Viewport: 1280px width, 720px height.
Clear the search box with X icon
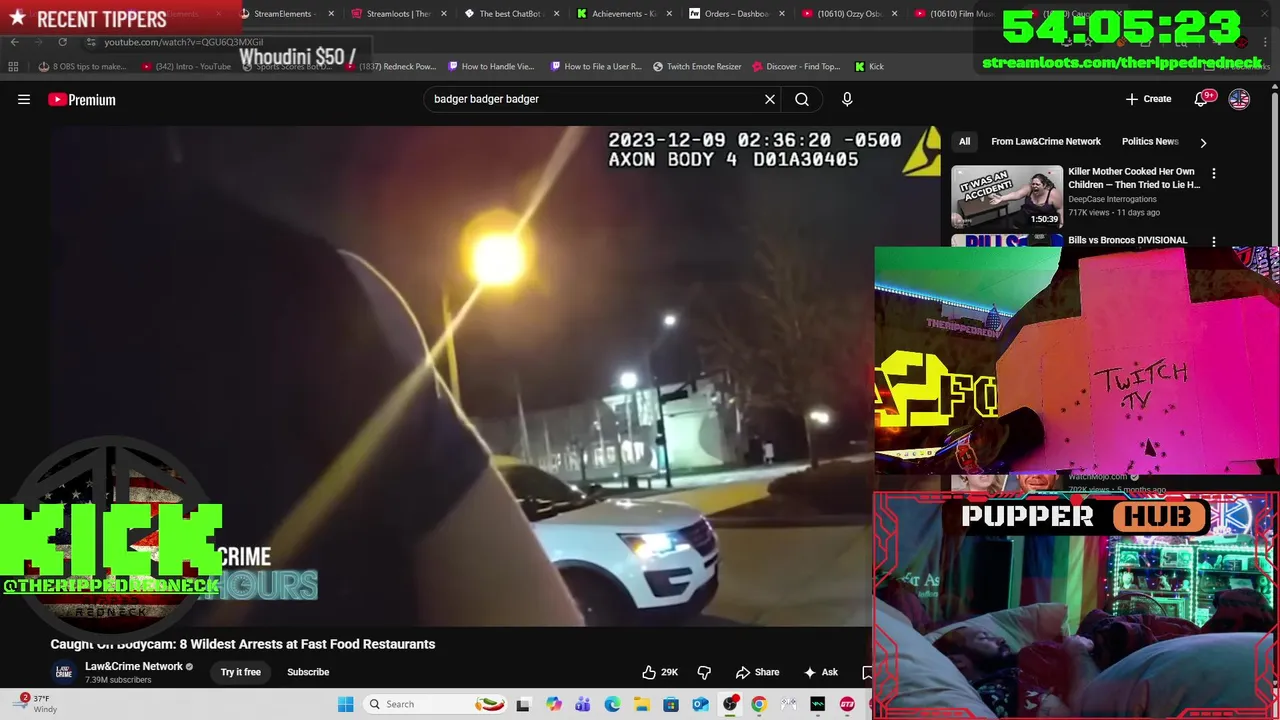pyautogui.click(x=770, y=99)
